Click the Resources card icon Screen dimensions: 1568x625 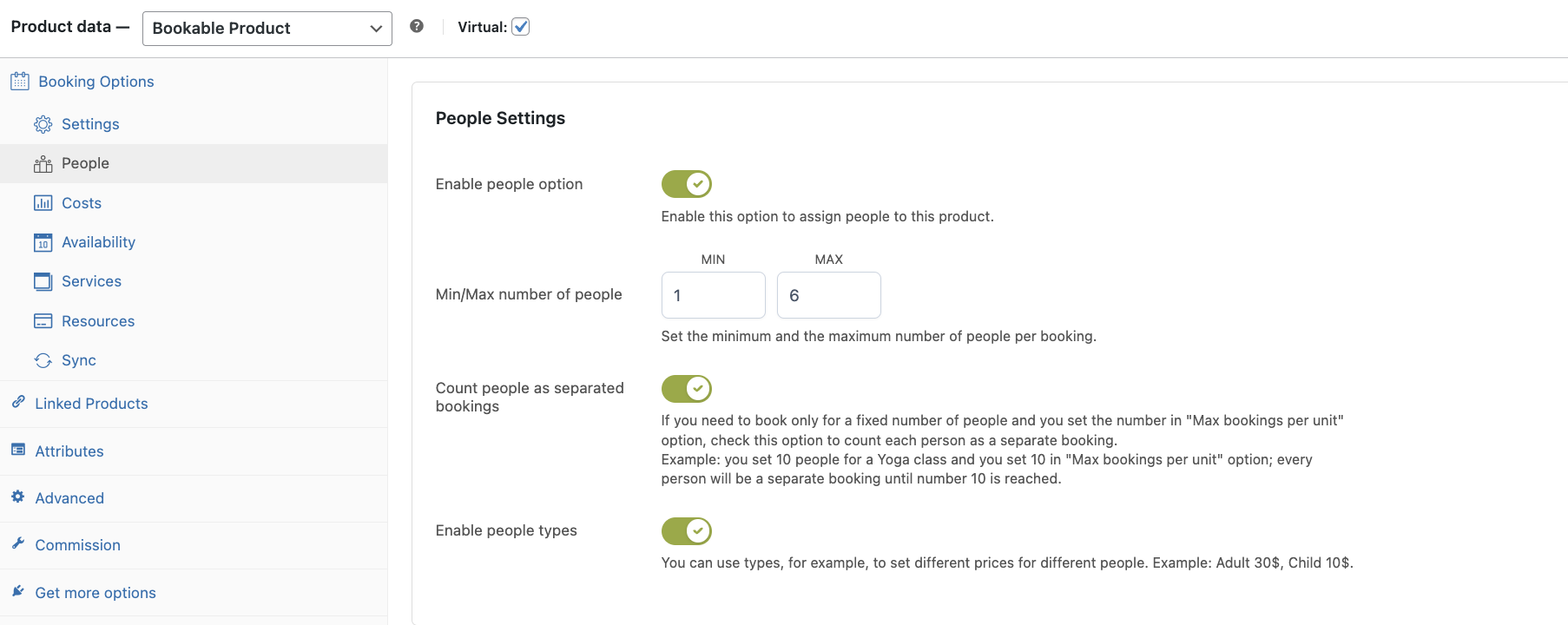(43, 321)
